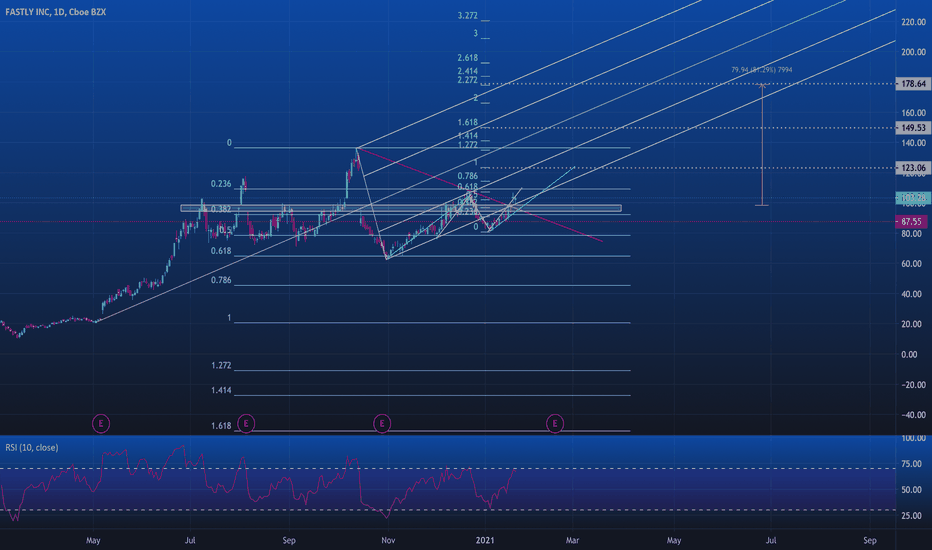This screenshot has height=550, width=932.
Task: Select the 2.414 Fibonacci extension label
Action: pyautogui.click(x=467, y=71)
